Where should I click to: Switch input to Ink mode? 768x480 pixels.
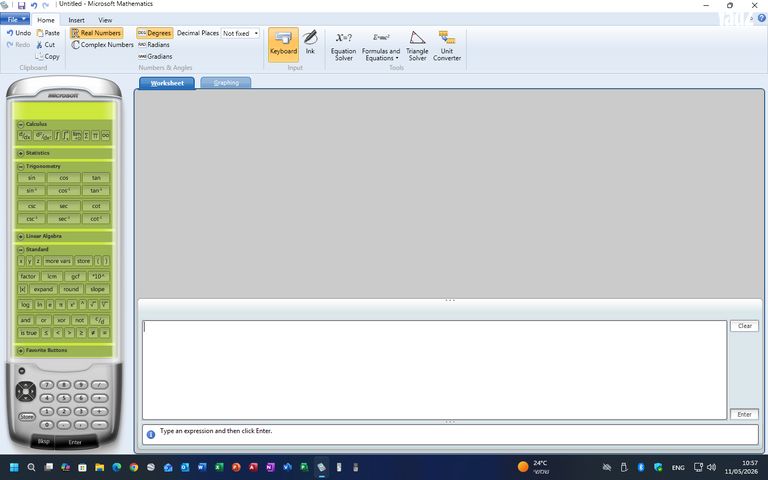310,42
